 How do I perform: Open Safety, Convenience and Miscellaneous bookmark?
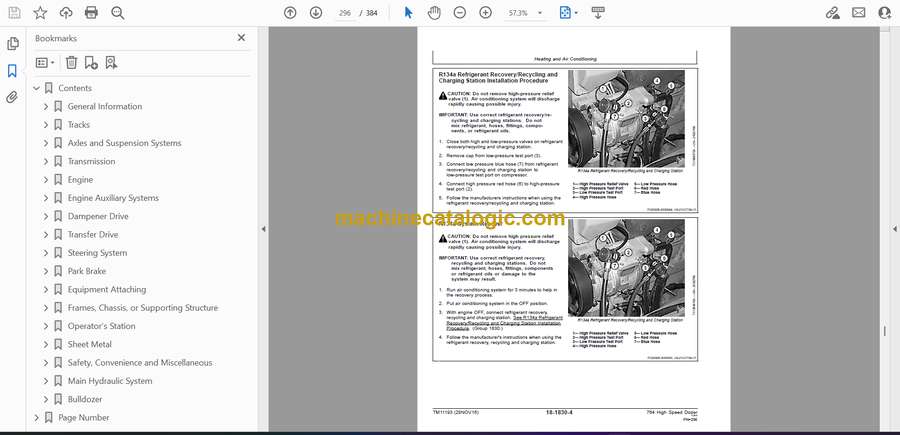(140, 363)
